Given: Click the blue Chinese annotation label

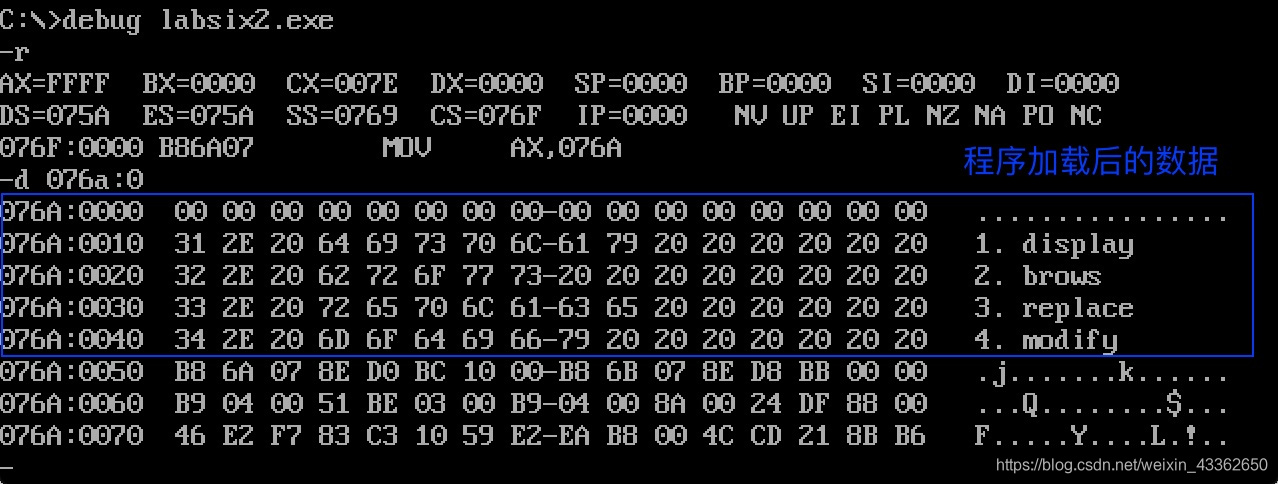Looking at the screenshot, I should coord(1091,162).
